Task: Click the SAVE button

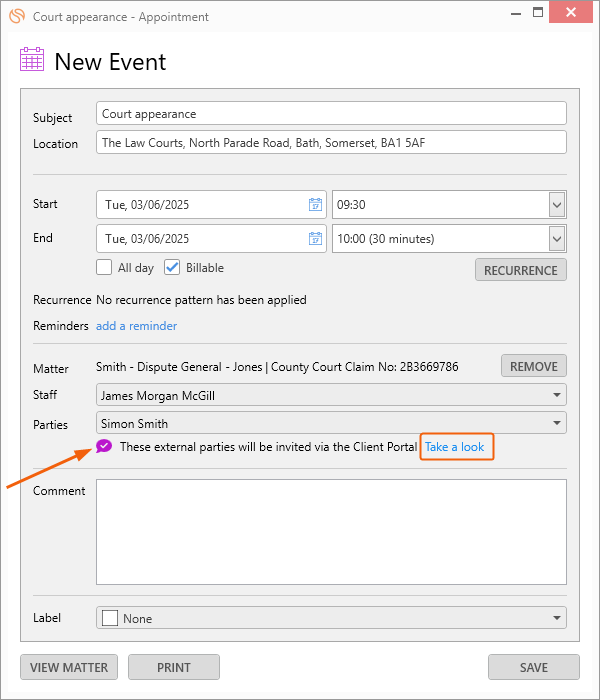Action: tap(533, 667)
